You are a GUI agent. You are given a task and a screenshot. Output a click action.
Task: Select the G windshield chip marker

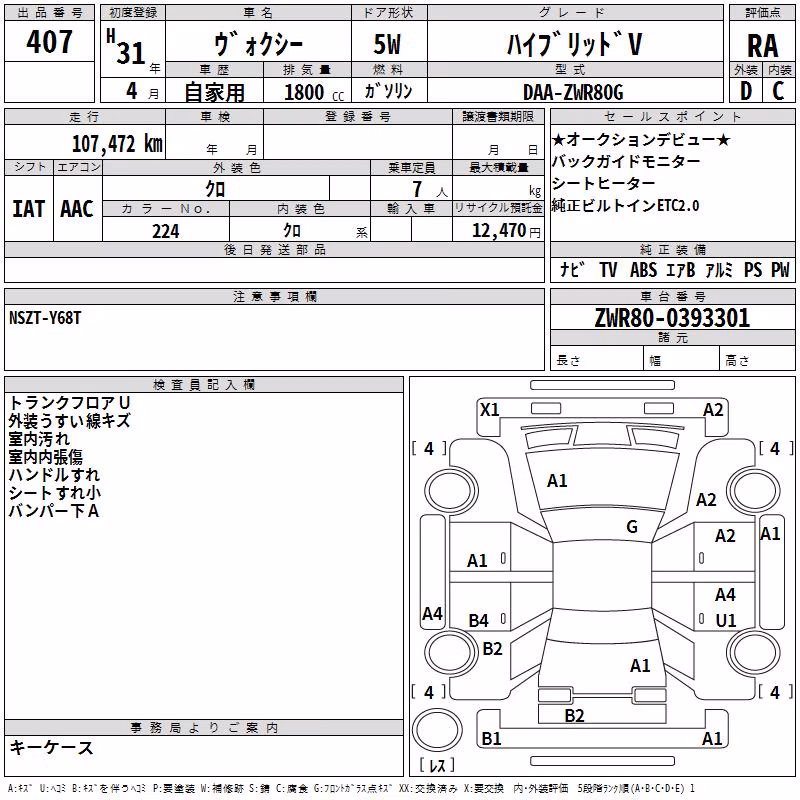point(632,526)
